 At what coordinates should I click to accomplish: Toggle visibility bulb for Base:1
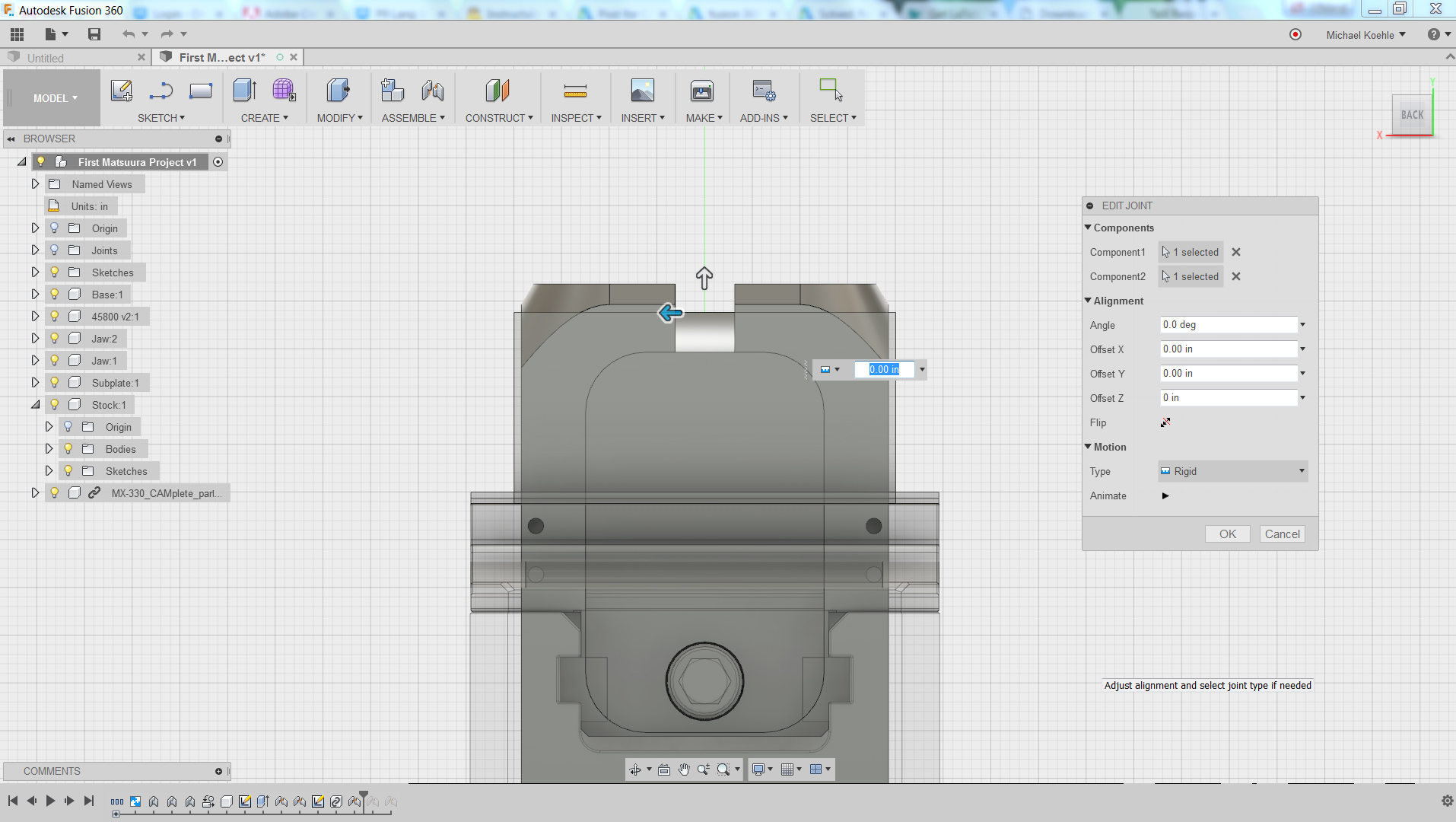click(x=55, y=295)
